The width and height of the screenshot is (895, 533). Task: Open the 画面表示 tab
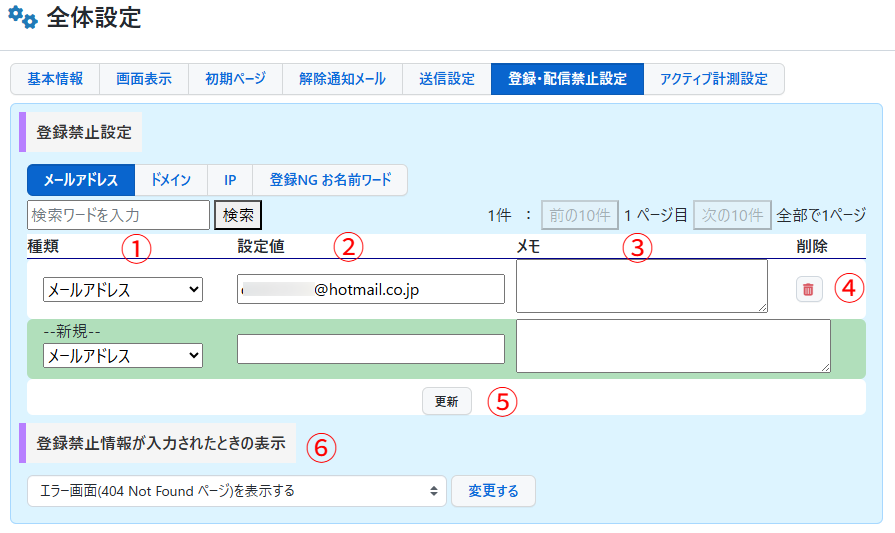point(144,79)
